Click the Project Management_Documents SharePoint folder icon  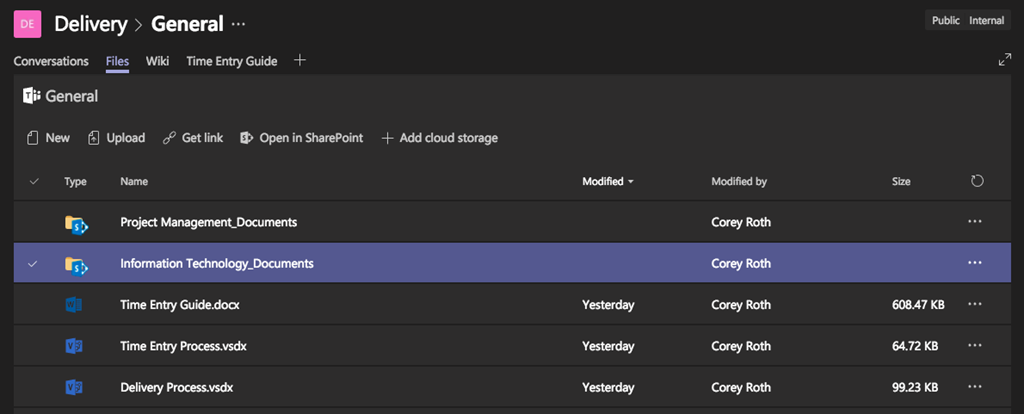coord(76,223)
